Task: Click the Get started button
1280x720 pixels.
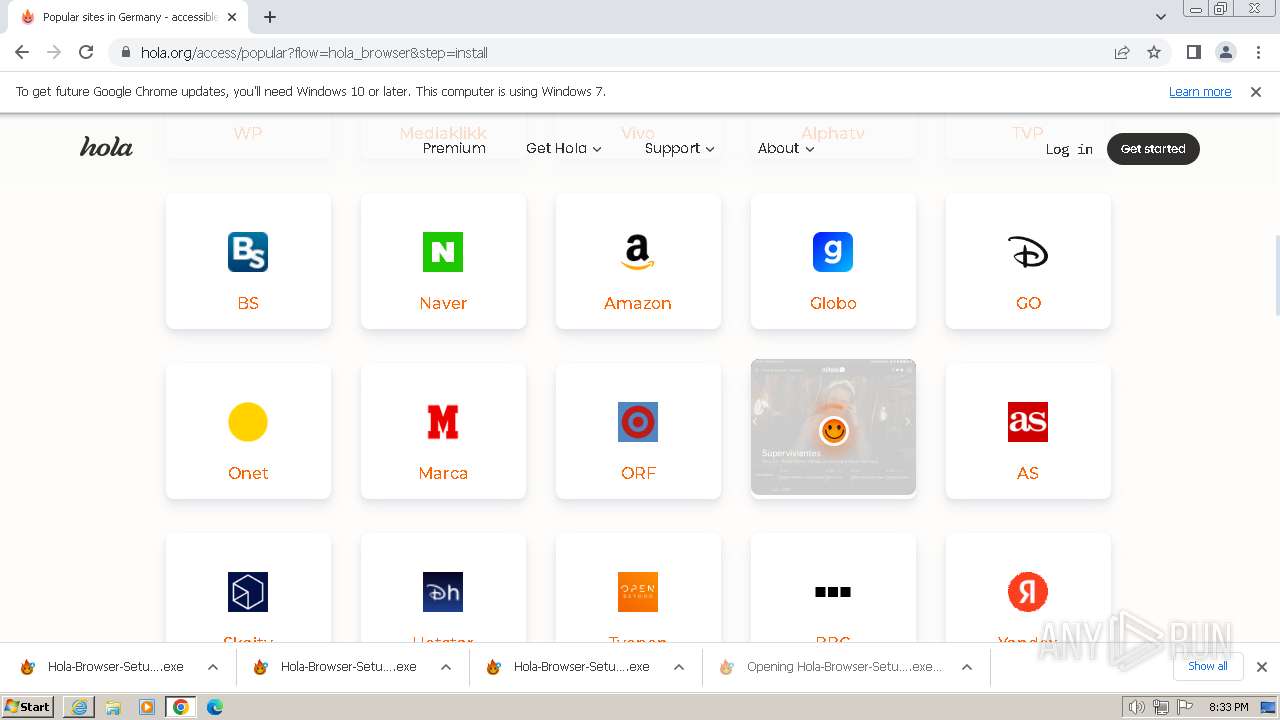Action: point(1153,148)
